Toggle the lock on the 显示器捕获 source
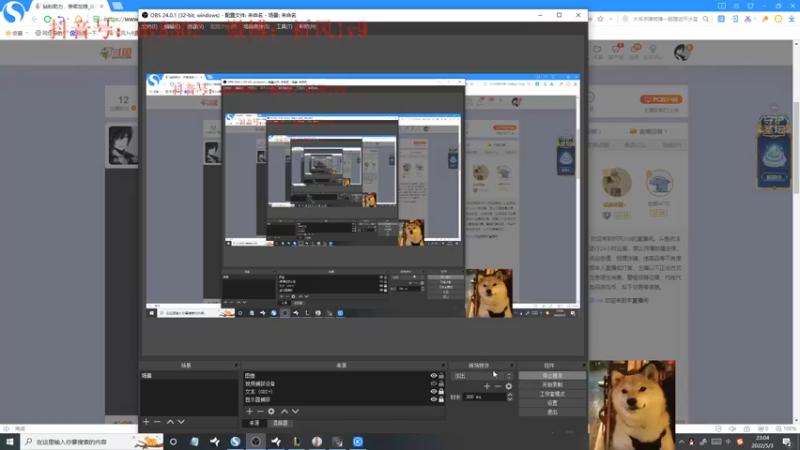The height and width of the screenshot is (450, 800). pyautogui.click(x=441, y=399)
